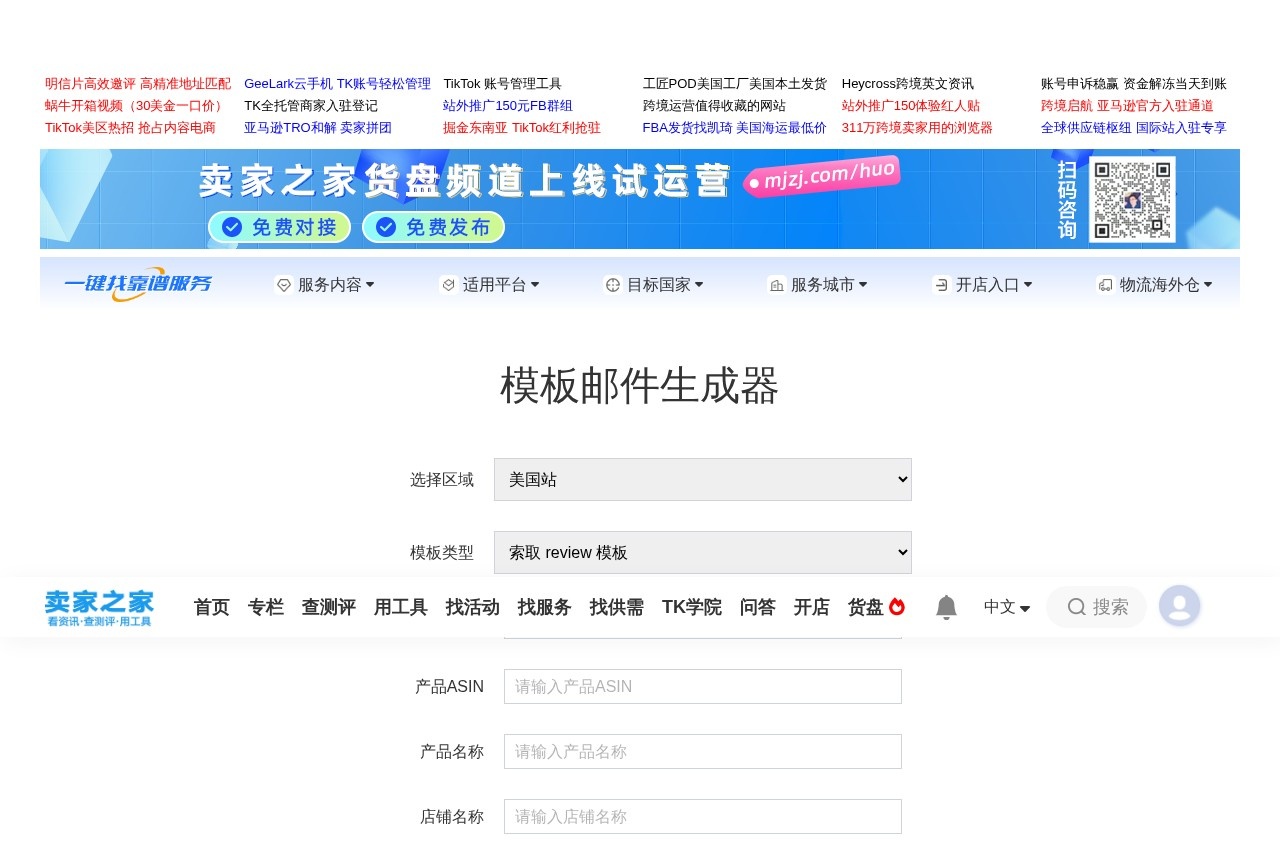This screenshot has width=1280, height=853.
Task: Open the 选择区域 dropdown showing 美国站
Action: [x=702, y=479]
